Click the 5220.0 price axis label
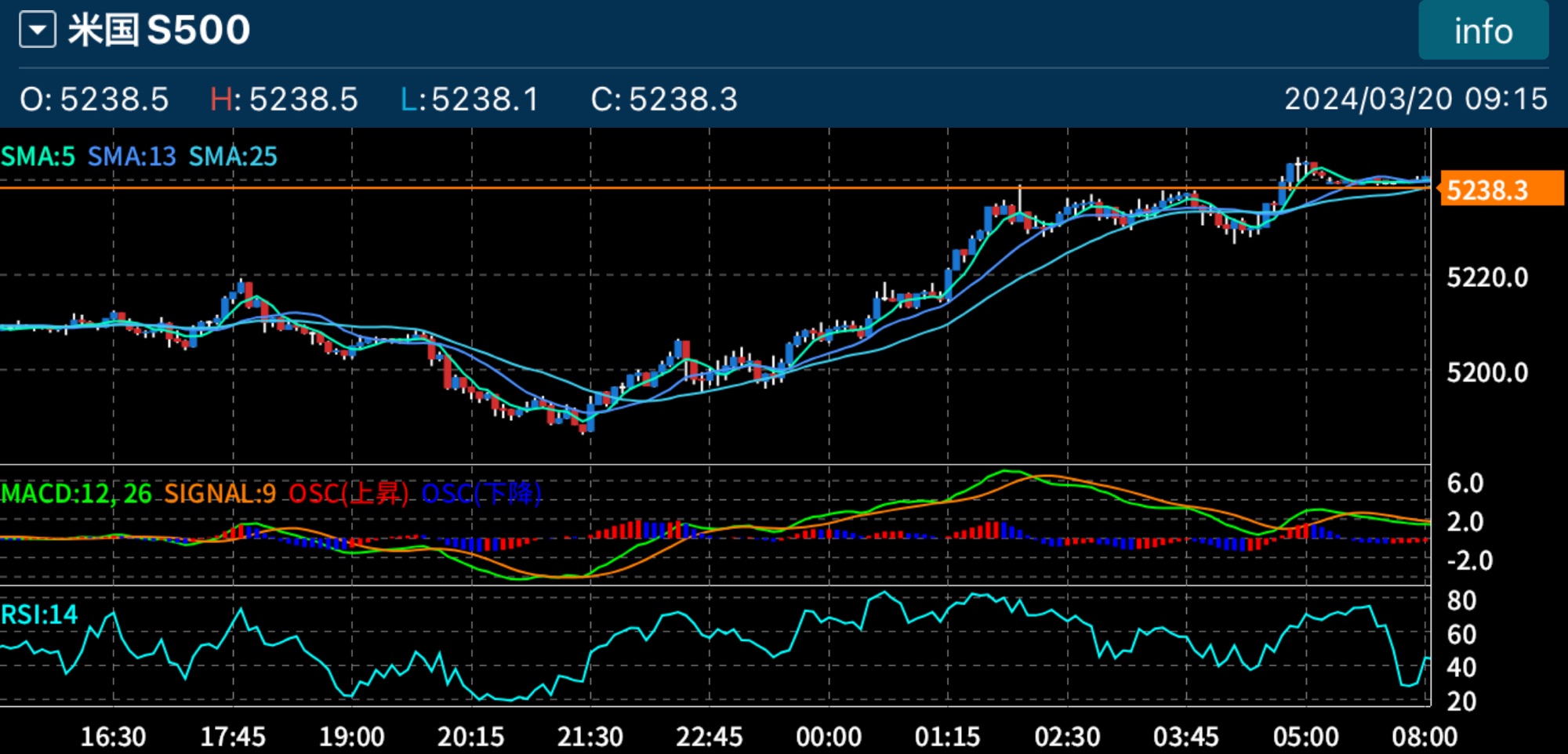The width and height of the screenshot is (1568, 754). pyautogui.click(x=1487, y=277)
